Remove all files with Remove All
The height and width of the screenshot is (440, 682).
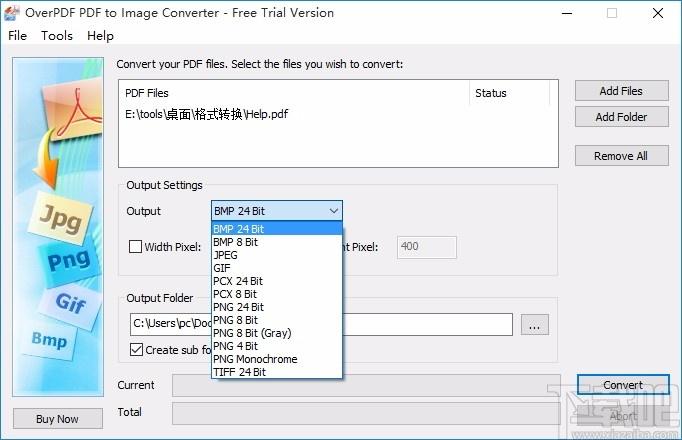tap(622, 156)
